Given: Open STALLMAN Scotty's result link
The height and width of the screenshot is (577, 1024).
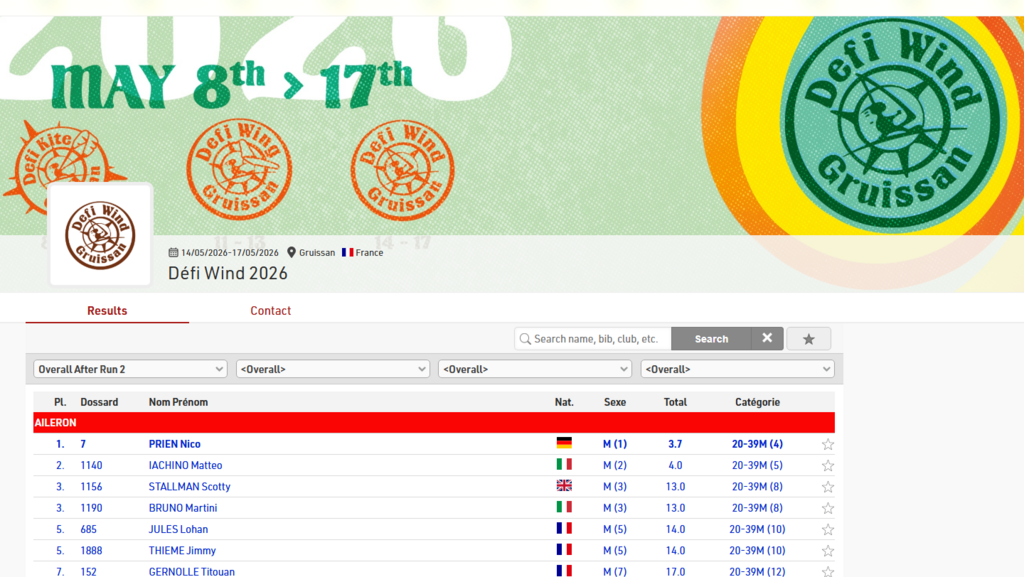Looking at the screenshot, I should point(189,487).
